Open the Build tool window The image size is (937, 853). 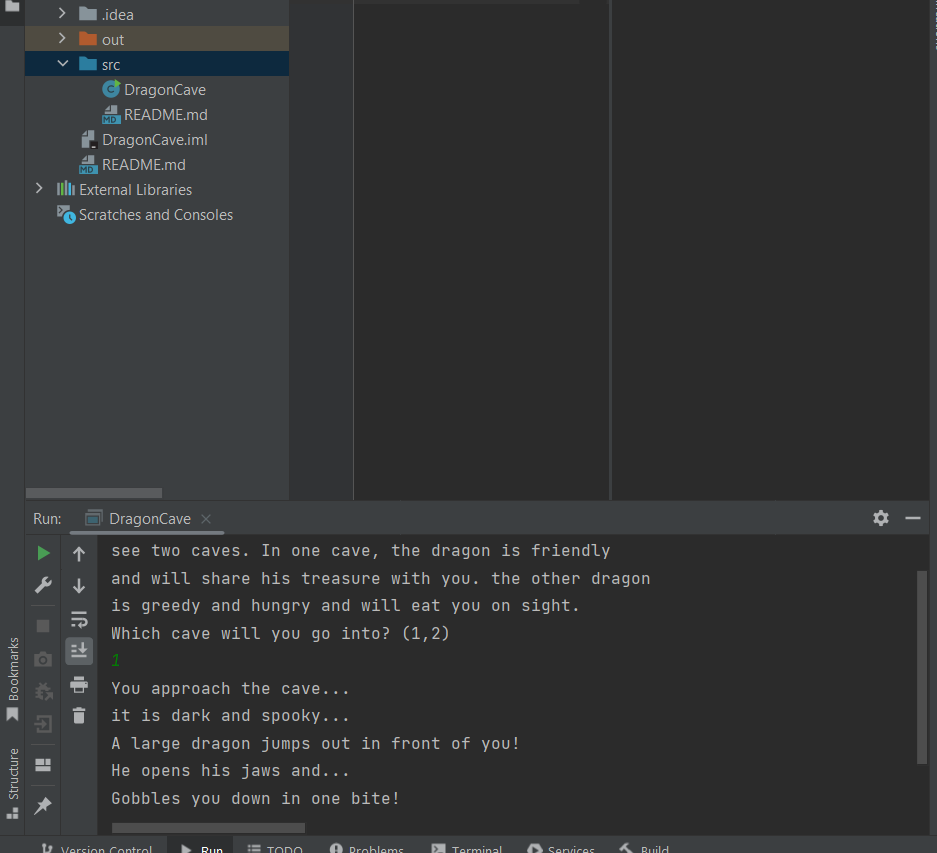[x=644, y=848]
